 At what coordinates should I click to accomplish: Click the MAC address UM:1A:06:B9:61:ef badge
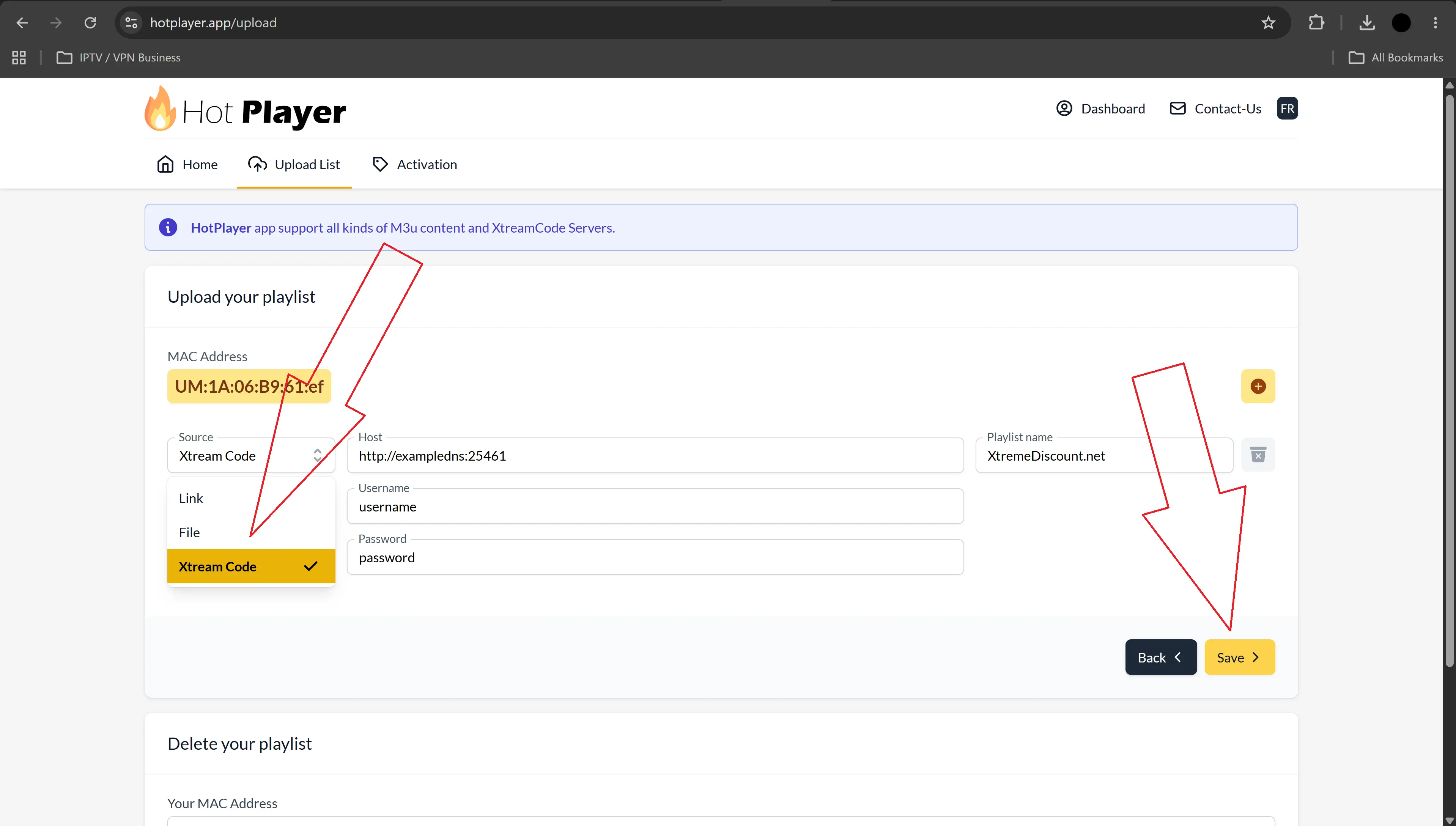(249, 386)
